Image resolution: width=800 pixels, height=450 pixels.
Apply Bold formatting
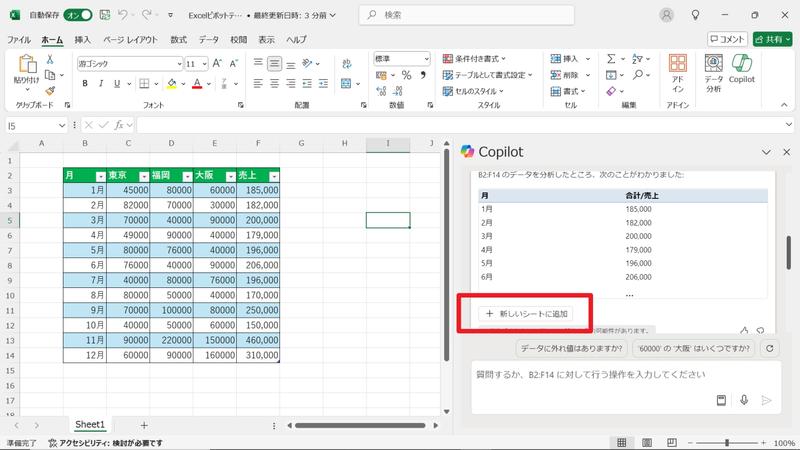pyautogui.click(x=85, y=83)
